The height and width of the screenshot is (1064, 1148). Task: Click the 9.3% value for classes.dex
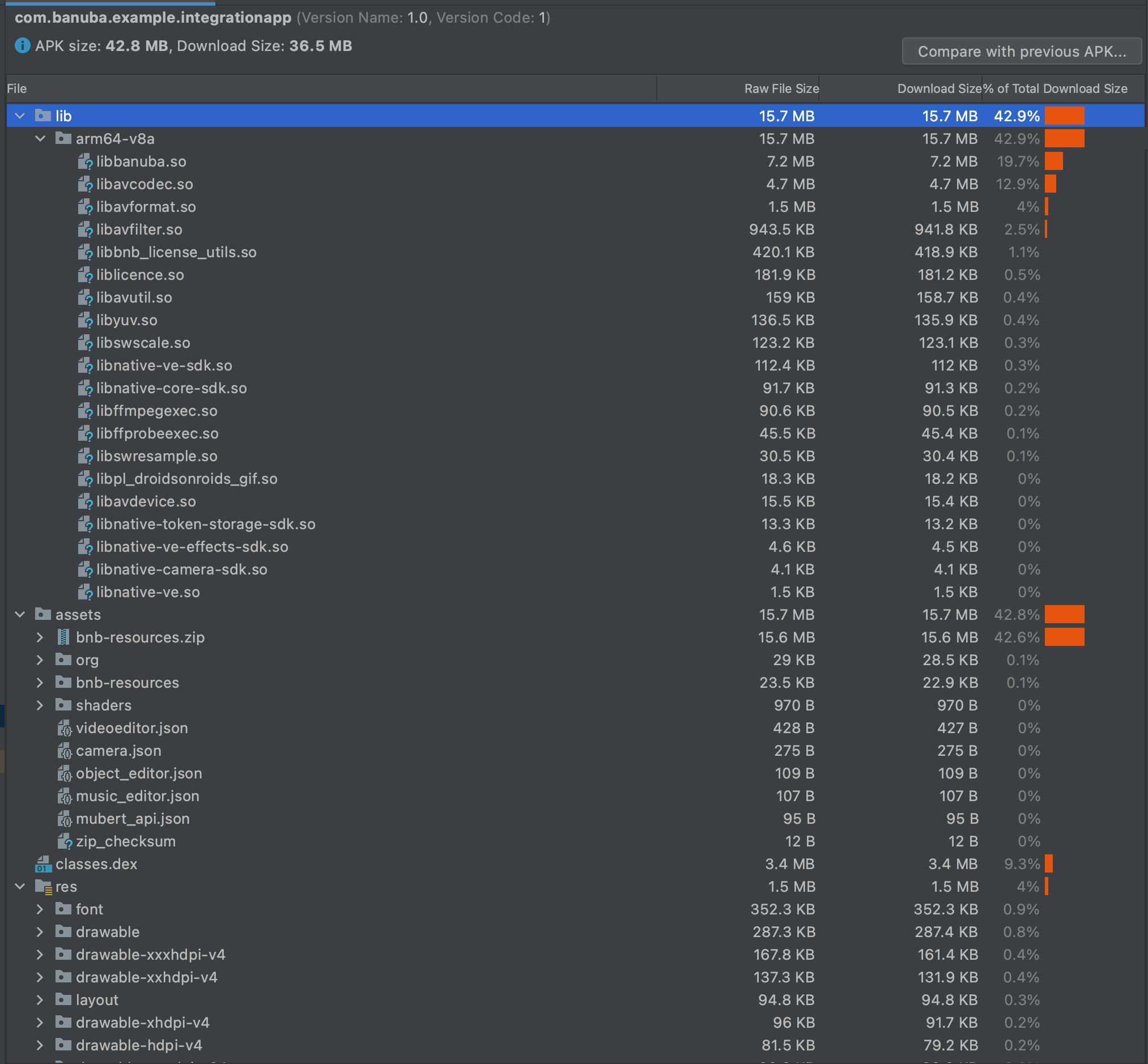click(1022, 863)
